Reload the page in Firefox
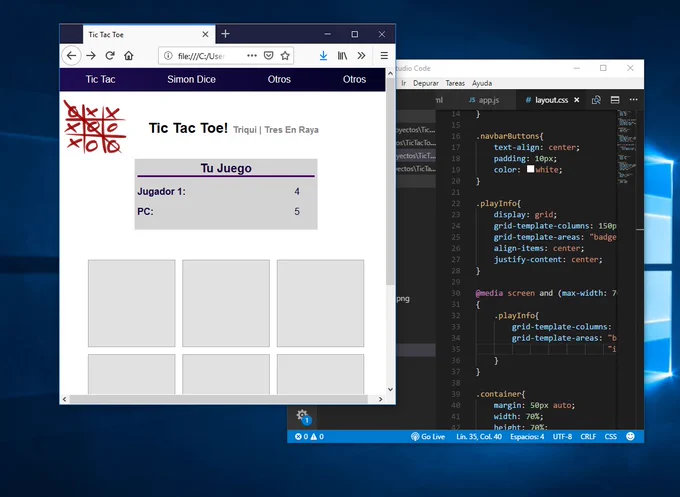This screenshot has height=497, width=680. [110, 56]
